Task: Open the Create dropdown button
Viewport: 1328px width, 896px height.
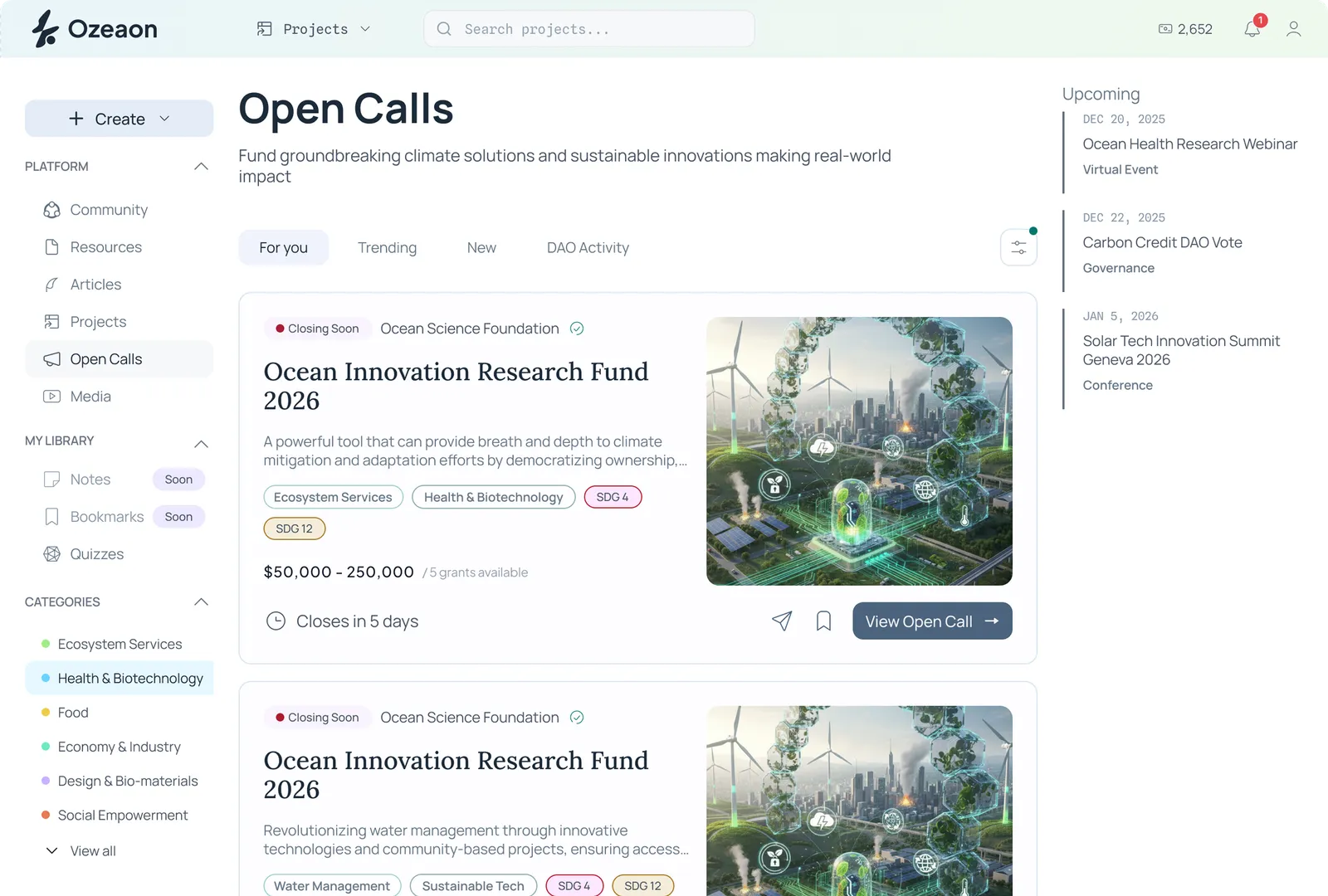Action: coord(120,119)
